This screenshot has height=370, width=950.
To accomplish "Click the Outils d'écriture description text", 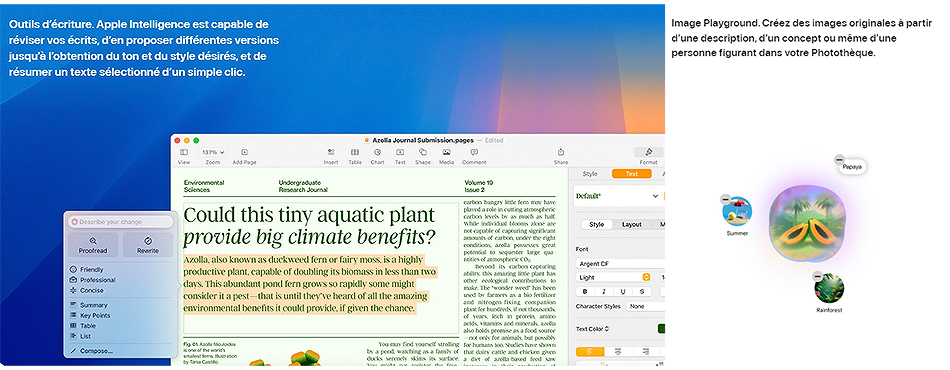I will [144, 48].
